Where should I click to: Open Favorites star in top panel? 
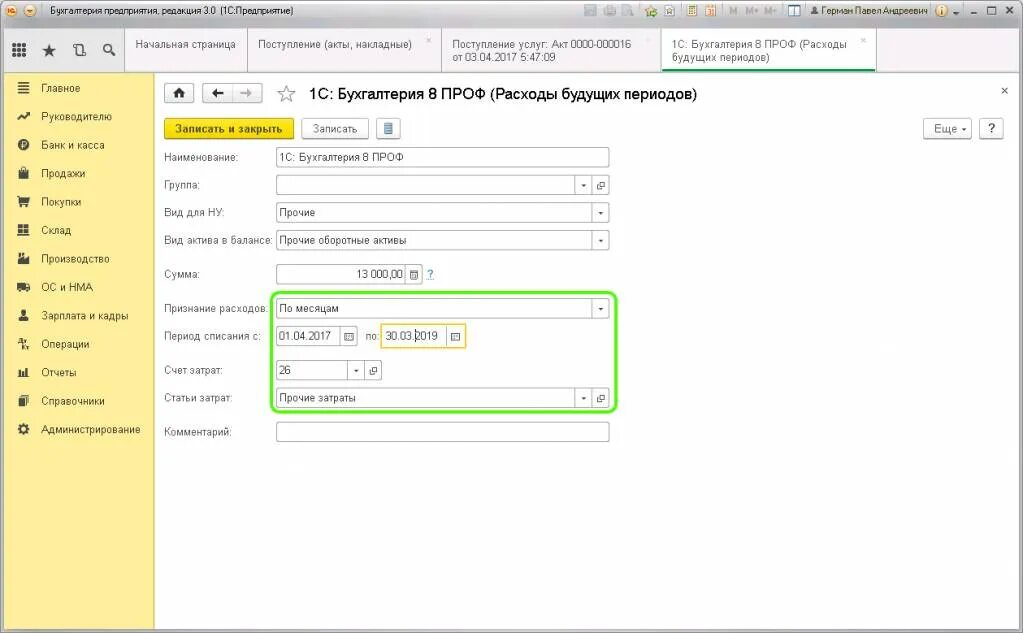click(x=49, y=50)
